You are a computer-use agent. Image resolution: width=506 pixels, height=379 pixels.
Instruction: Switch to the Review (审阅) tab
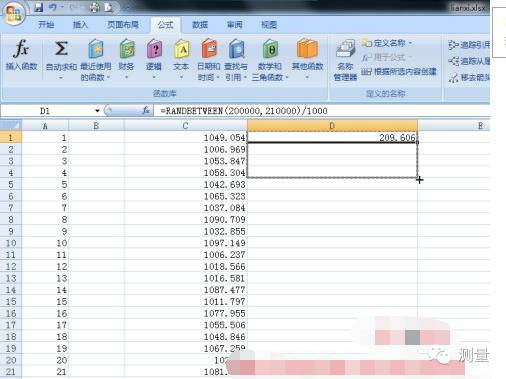click(x=235, y=25)
